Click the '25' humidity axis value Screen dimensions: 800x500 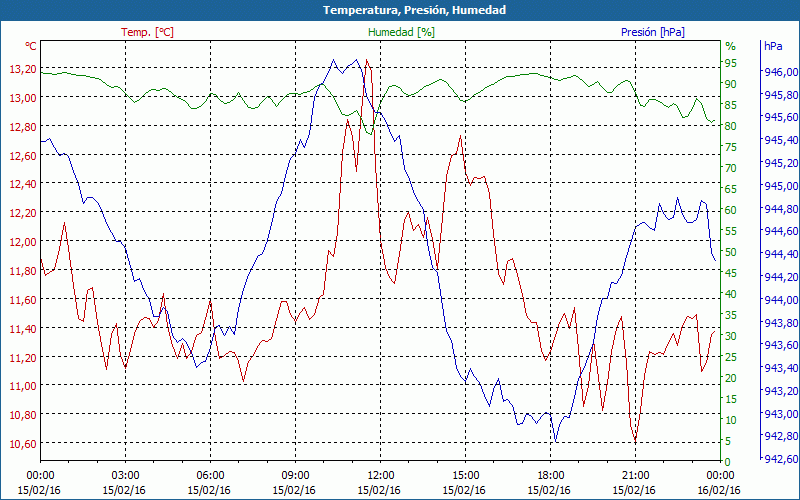click(731, 357)
